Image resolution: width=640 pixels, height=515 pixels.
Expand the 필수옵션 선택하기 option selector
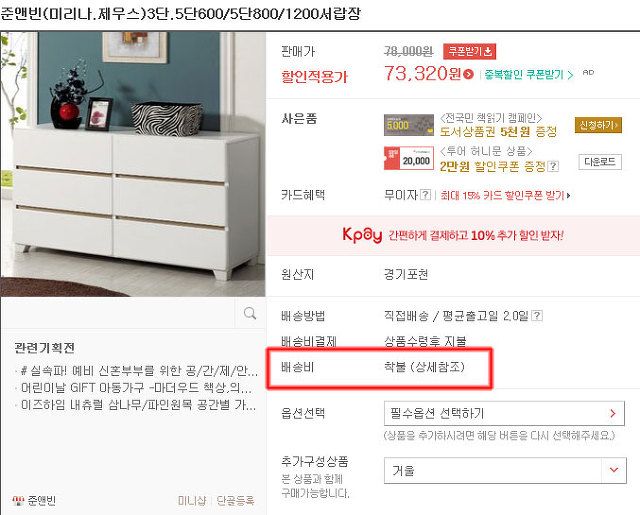pyautogui.click(x=504, y=413)
